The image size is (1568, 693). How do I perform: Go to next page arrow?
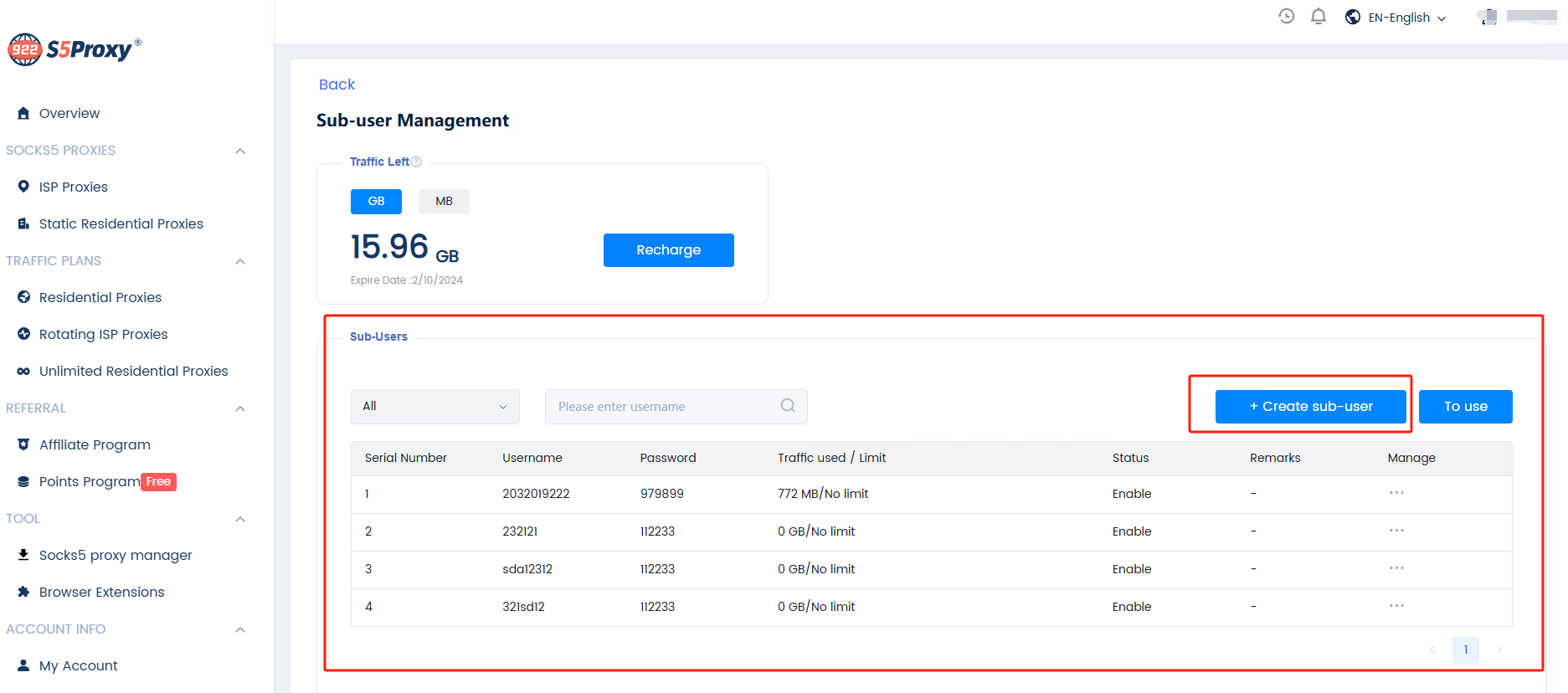(x=1499, y=649)
